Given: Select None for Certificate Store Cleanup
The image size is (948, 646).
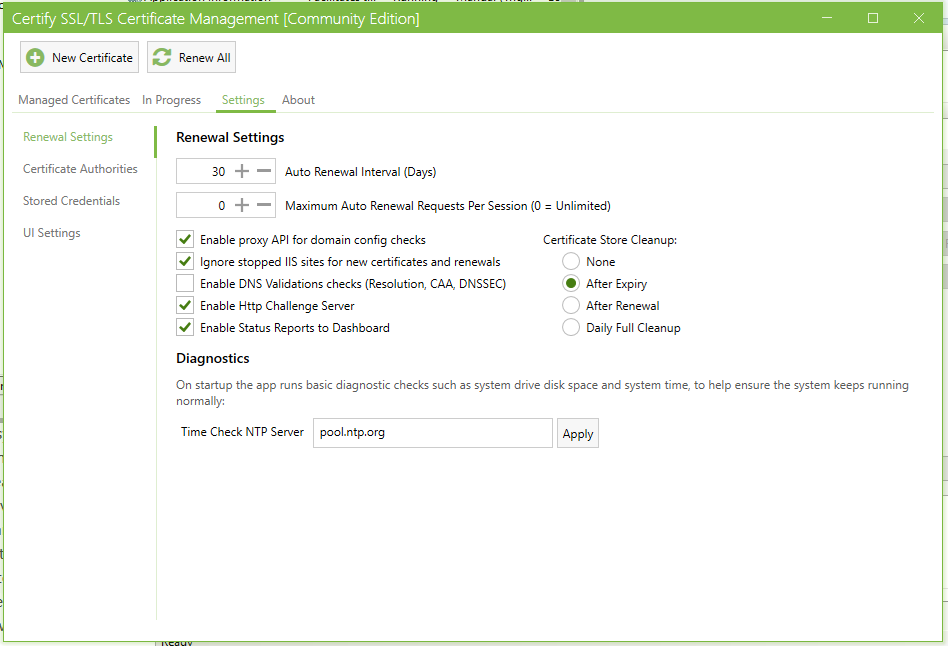Looking at the screenshot, I should point(571,261).
